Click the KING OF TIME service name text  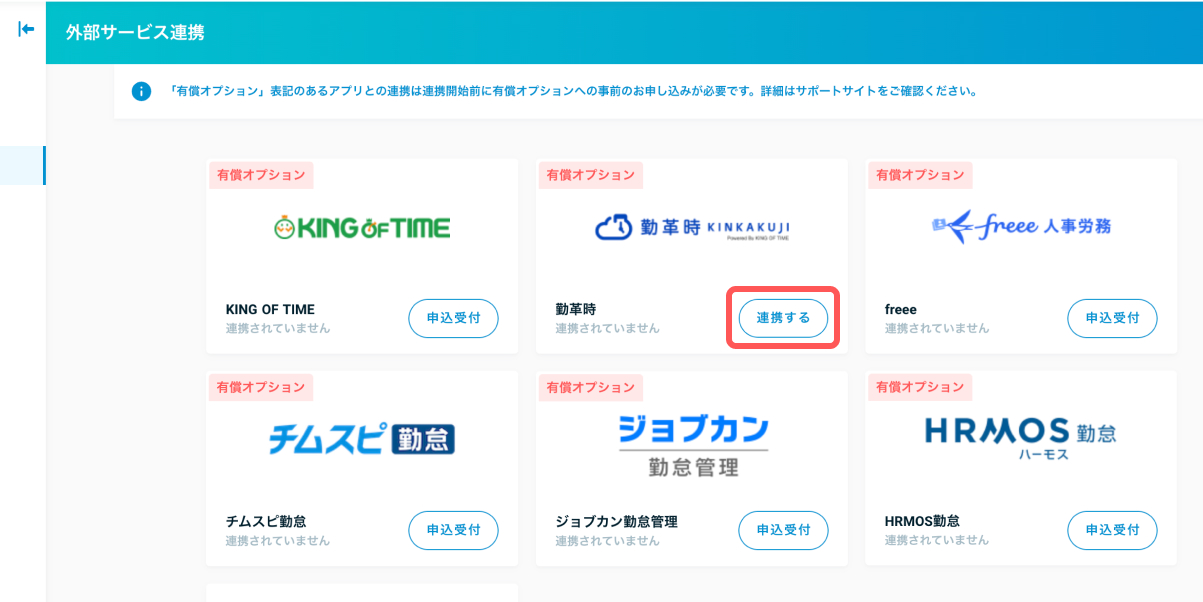tap(270, 310)
